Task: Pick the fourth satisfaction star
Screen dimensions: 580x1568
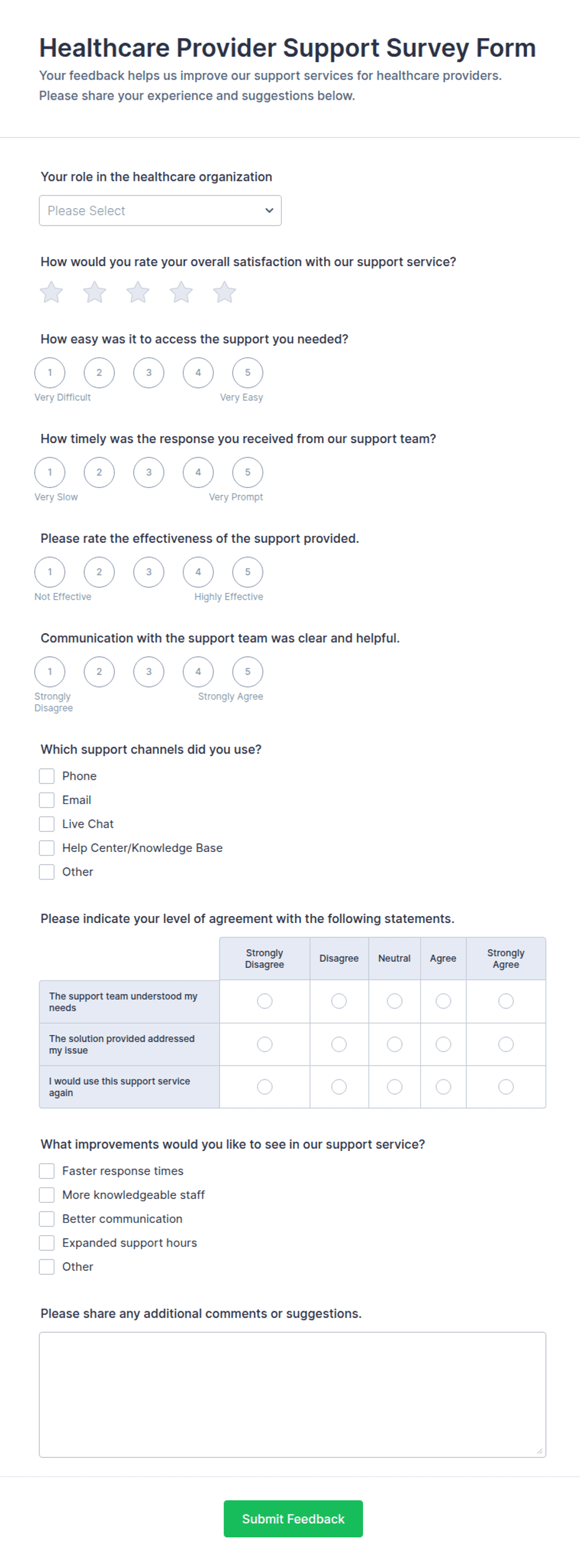Action: pyautogui.click(x=181, y=292)
